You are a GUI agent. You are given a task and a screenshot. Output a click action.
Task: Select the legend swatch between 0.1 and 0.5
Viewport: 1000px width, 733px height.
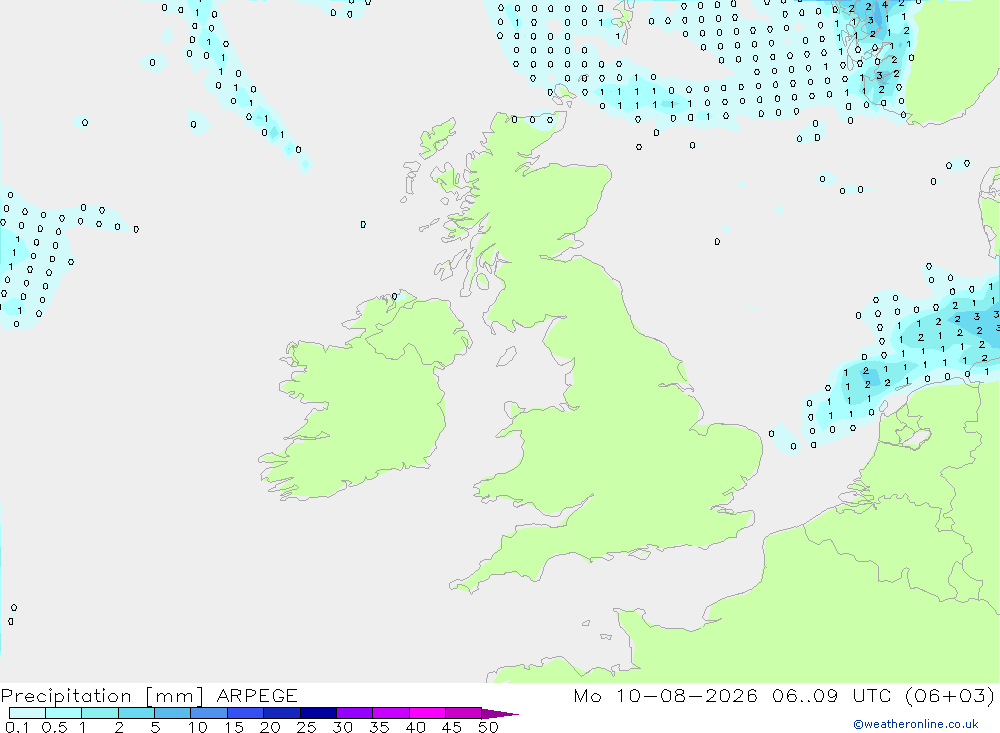point(27,713)
